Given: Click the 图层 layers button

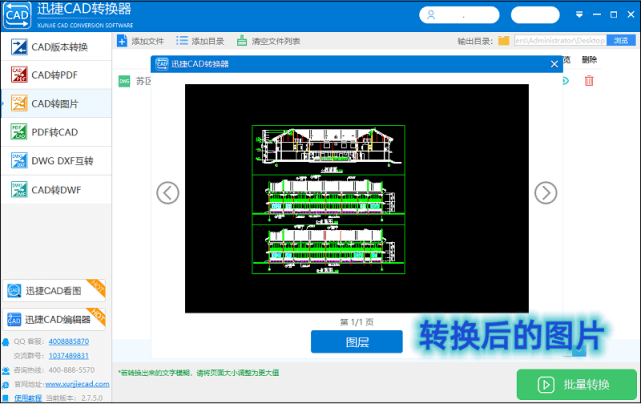Looking at the screenshot, I should tap(357, 341).
